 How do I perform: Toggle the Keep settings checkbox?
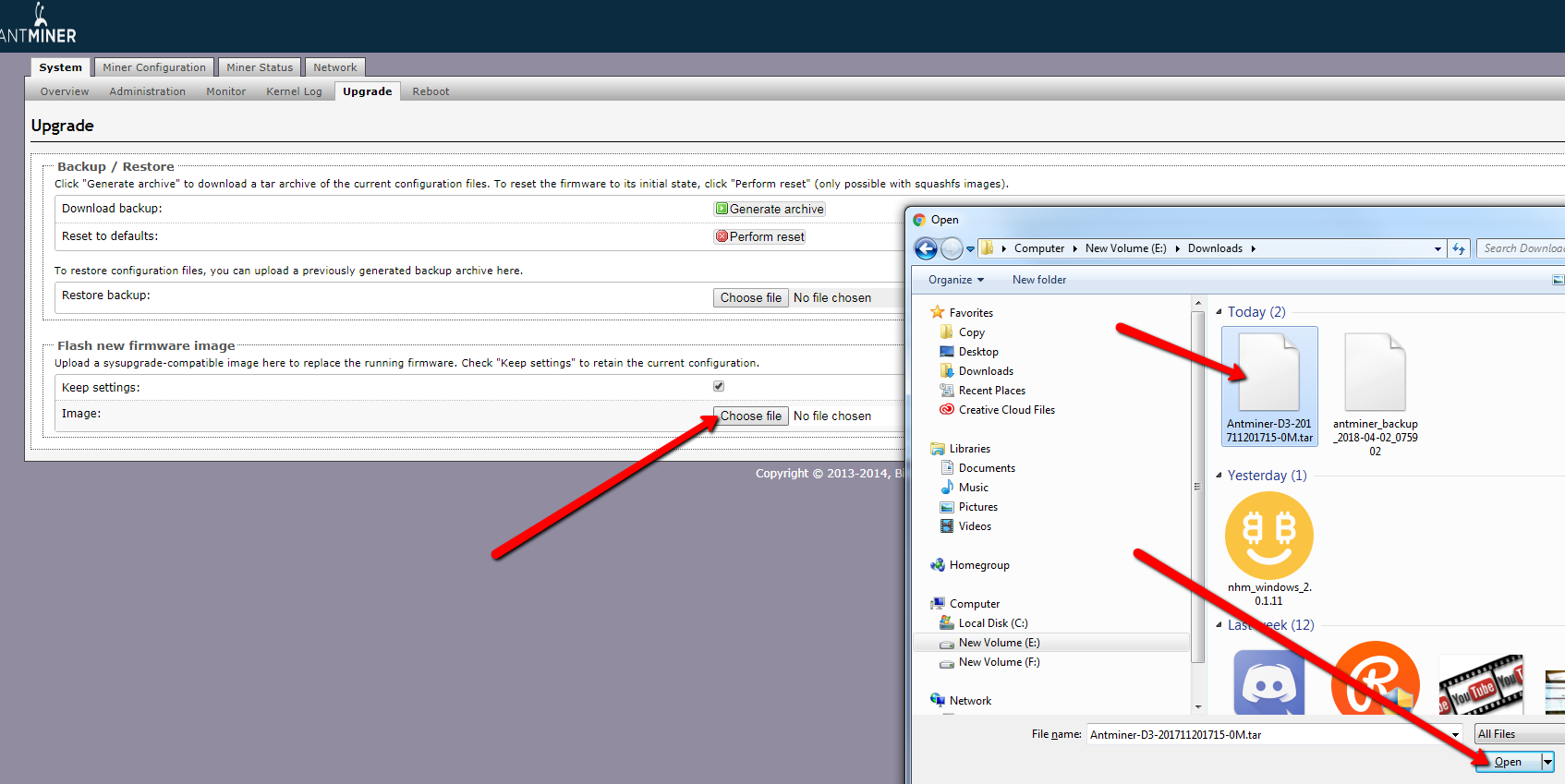click(x=719, y=386)
